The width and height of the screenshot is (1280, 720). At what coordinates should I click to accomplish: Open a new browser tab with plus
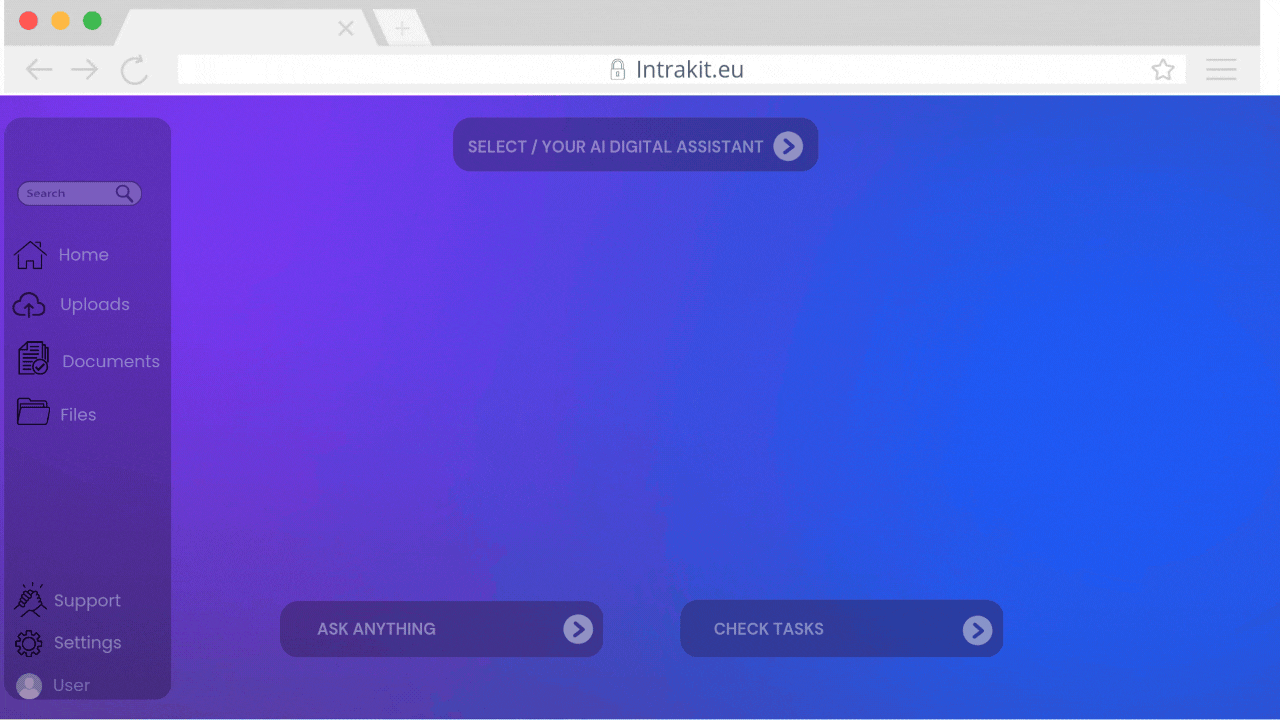402,29
